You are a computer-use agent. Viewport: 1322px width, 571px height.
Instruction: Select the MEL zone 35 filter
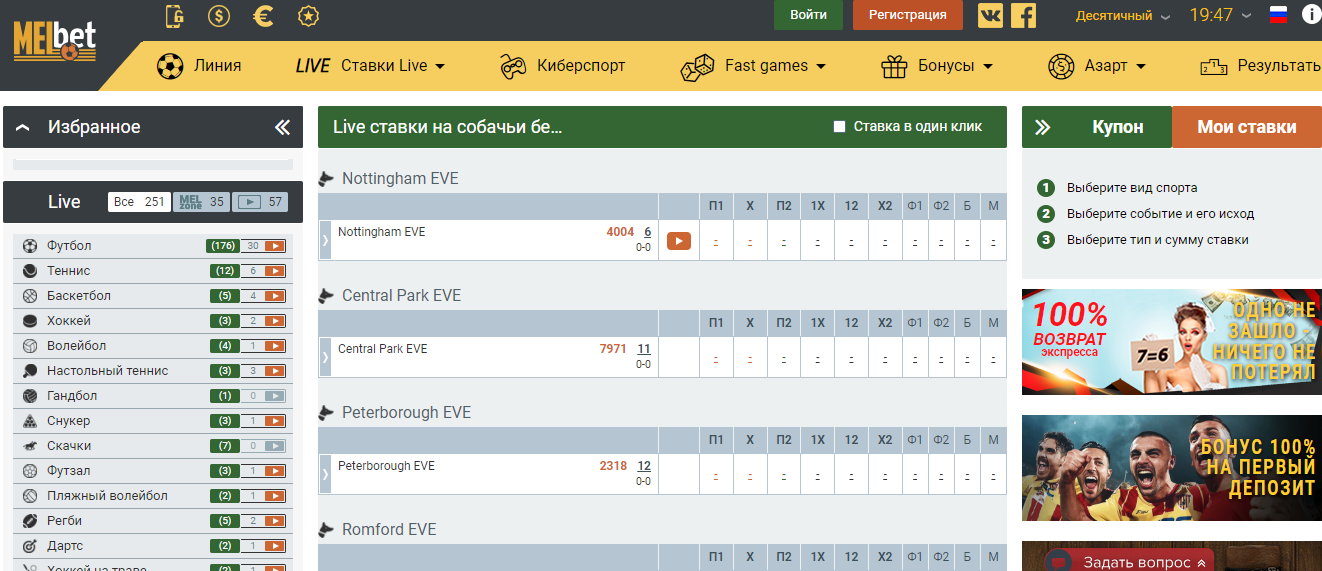(x=202, y=202)
